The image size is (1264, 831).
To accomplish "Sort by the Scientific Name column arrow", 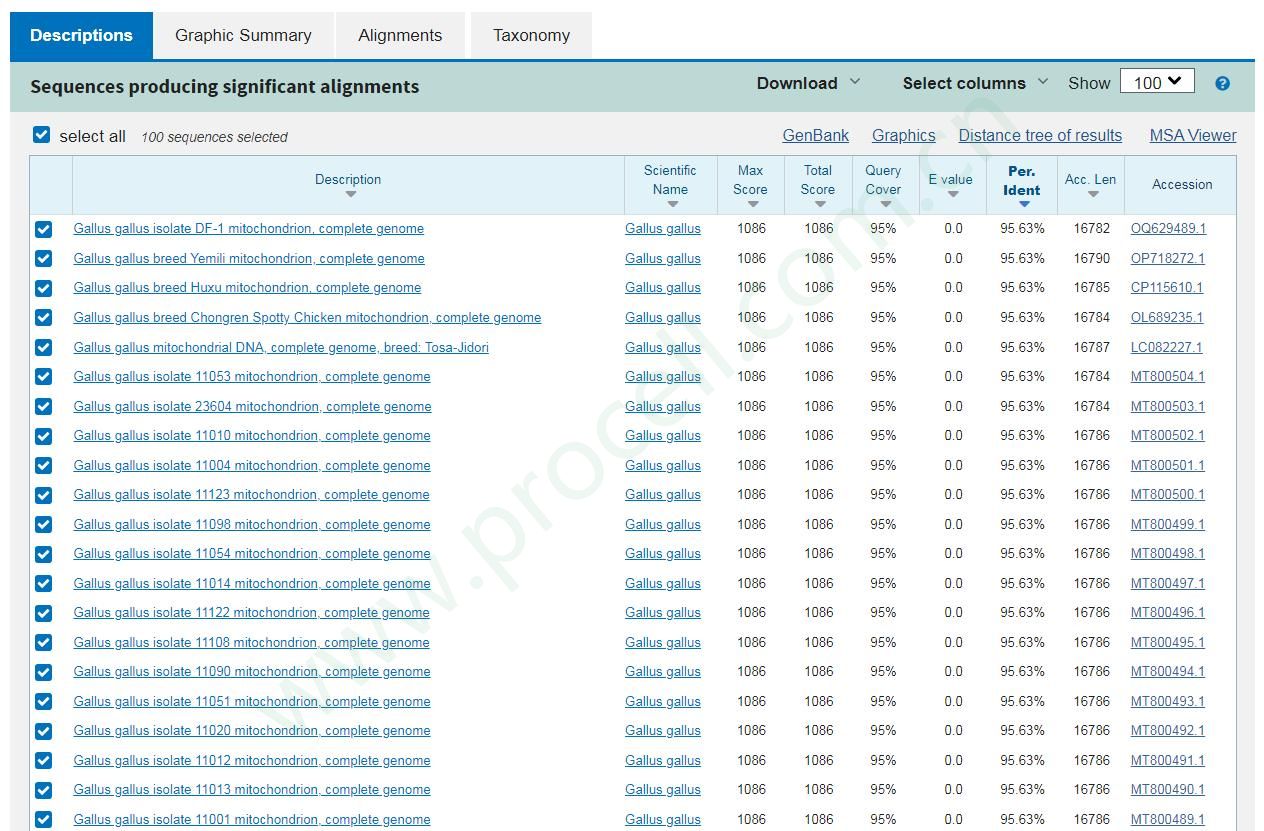I will (672, 205).
